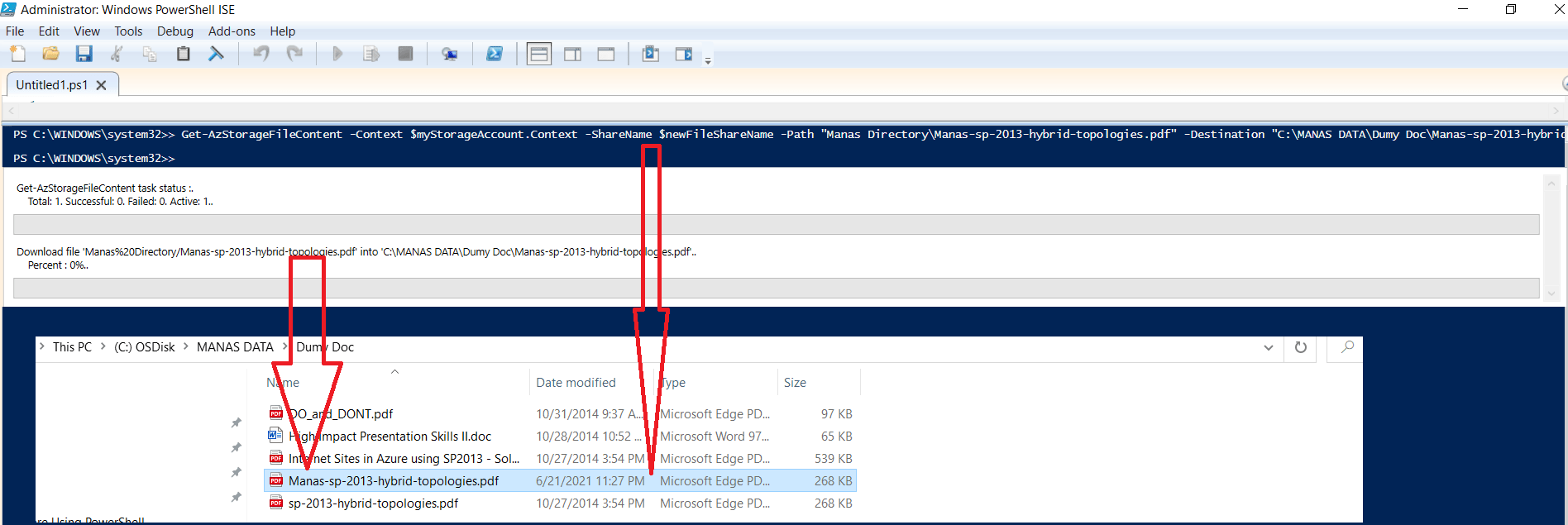Viewport: 1568px width, 525px height.
Task: Click (C:) OSDisk in the breadcrumb path
Action: pos(145,347)
